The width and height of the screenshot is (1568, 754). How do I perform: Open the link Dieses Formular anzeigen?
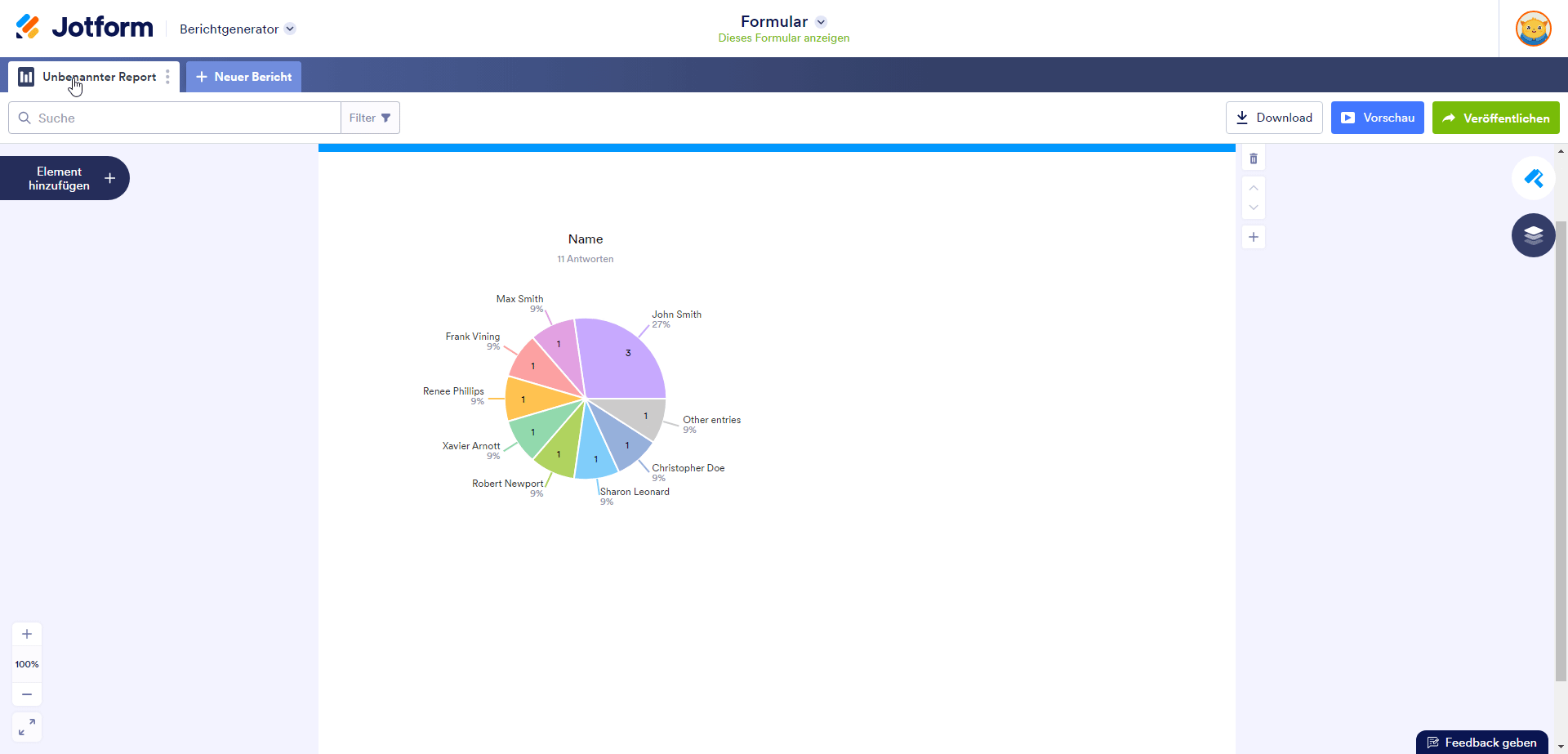point(783,38)
